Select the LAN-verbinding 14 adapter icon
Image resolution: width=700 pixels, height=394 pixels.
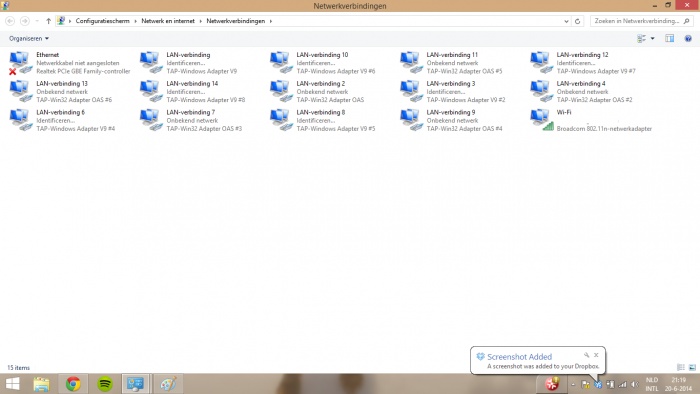(x=151, y=91)
